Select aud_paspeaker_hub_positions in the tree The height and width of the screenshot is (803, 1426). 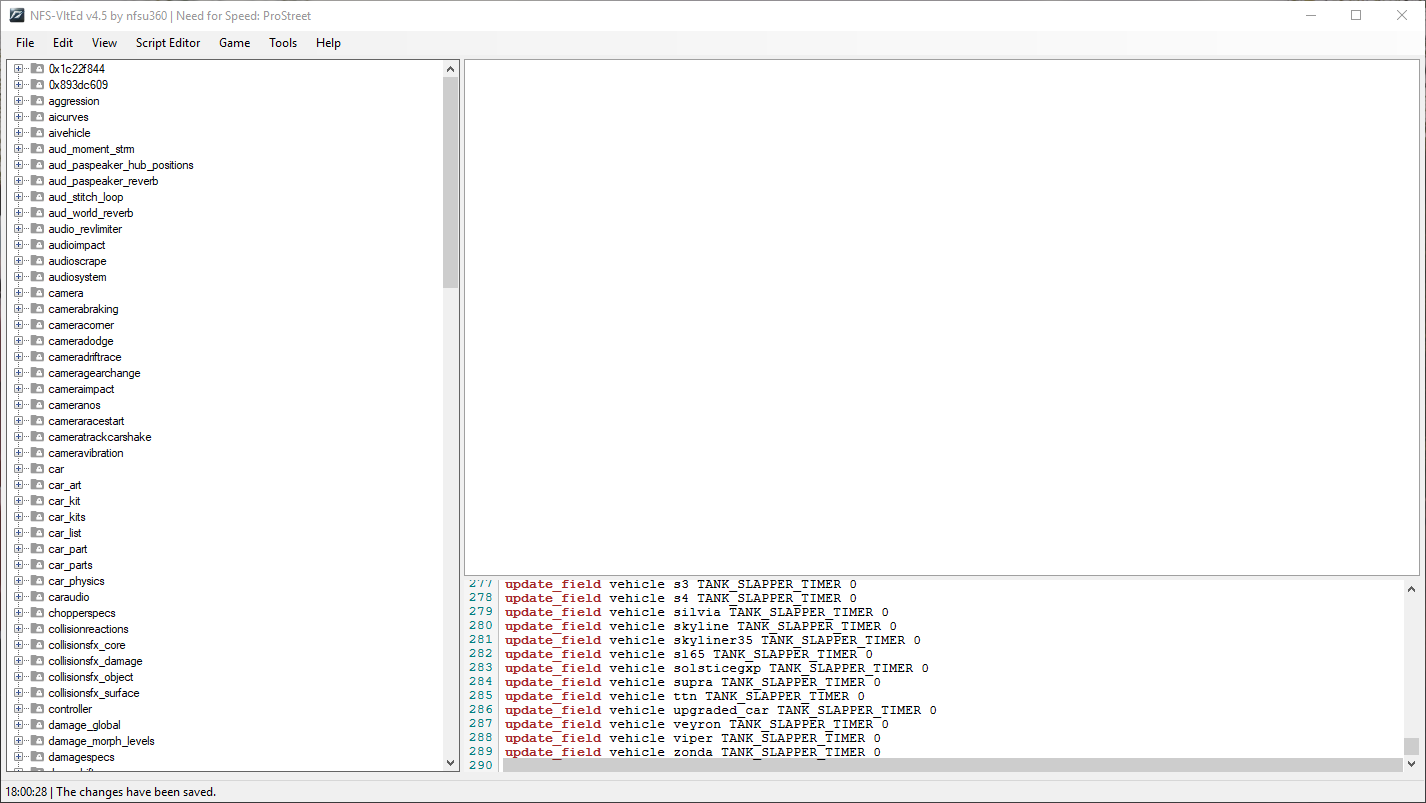121,165
